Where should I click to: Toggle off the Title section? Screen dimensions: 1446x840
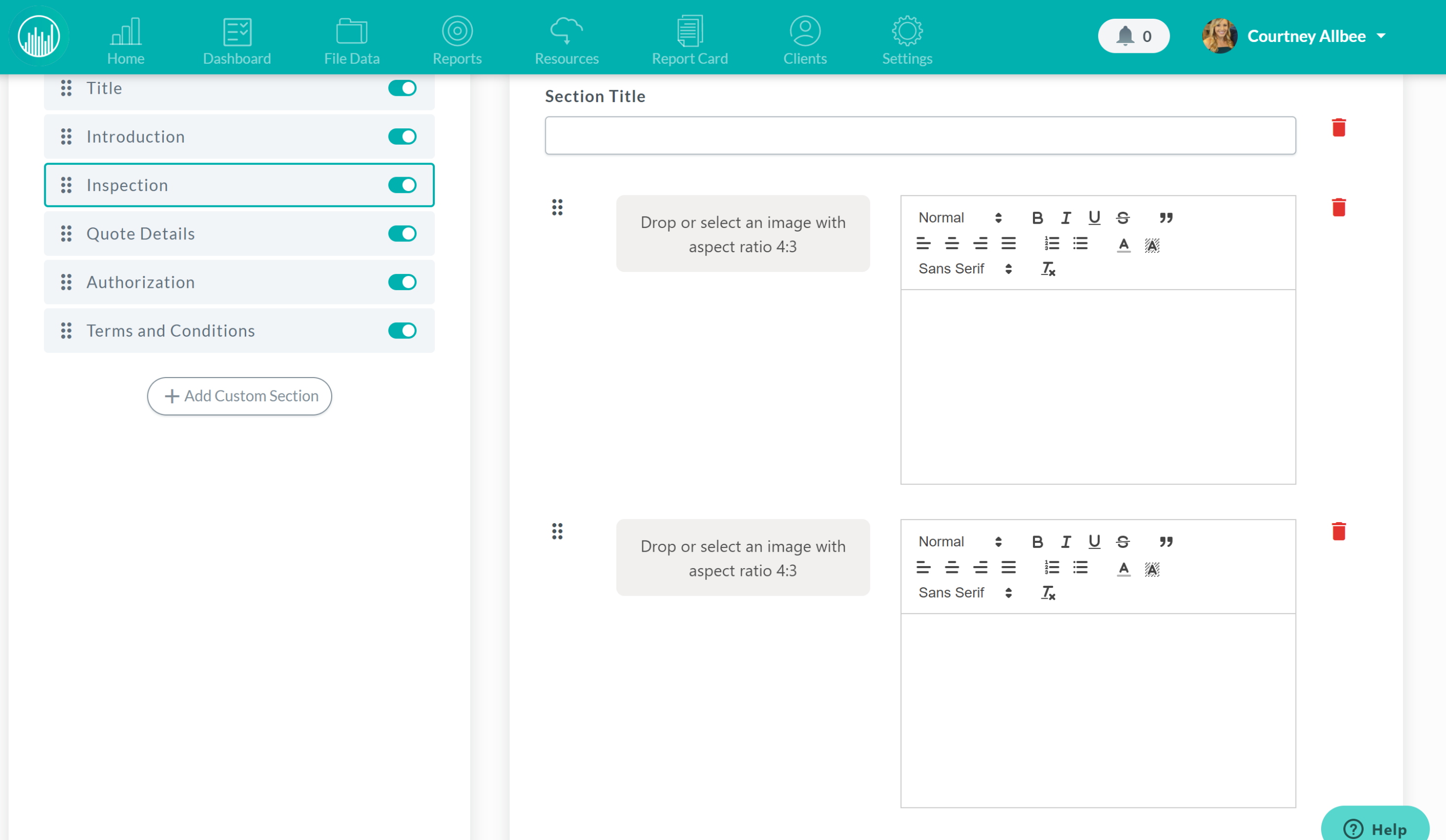click(402, 88)
